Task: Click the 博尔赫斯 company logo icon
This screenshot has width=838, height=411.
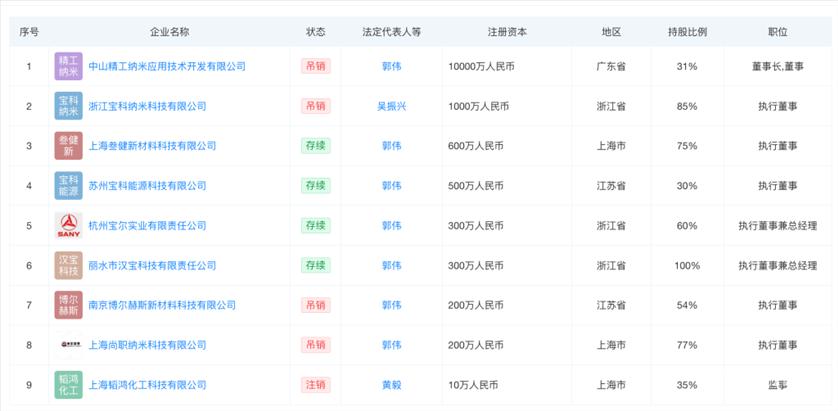Action: pyautogui.click(x=68, y=305)
